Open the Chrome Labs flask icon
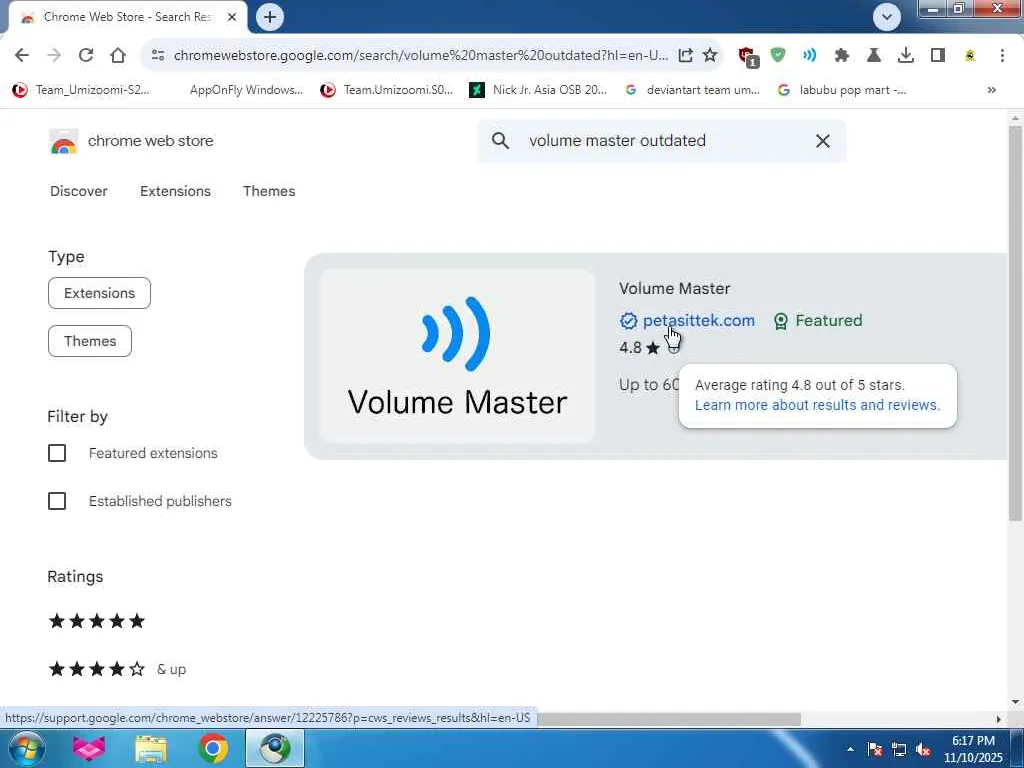This screenshot has height=768, width=1024. click(x=873, y=56)
